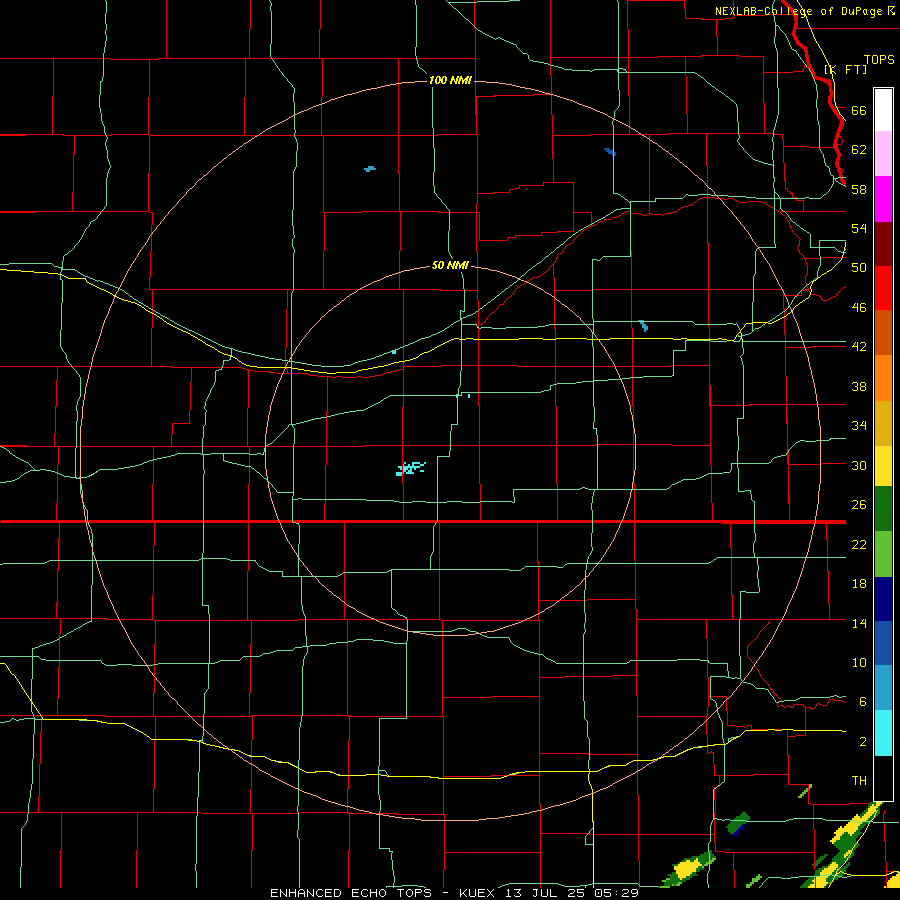
Task: Click the 34 legend value
Action: 859,426
